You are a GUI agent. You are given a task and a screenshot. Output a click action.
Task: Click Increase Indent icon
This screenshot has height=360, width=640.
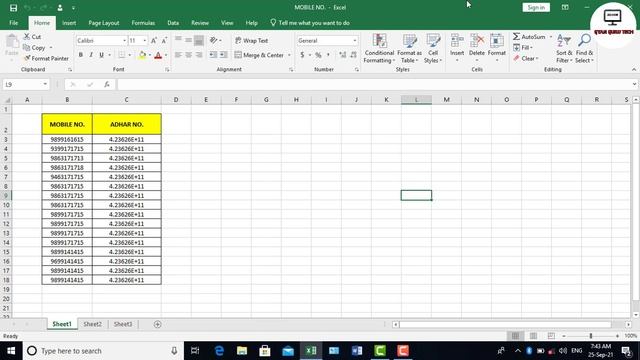pyautogui.click(x=224, y=55)
